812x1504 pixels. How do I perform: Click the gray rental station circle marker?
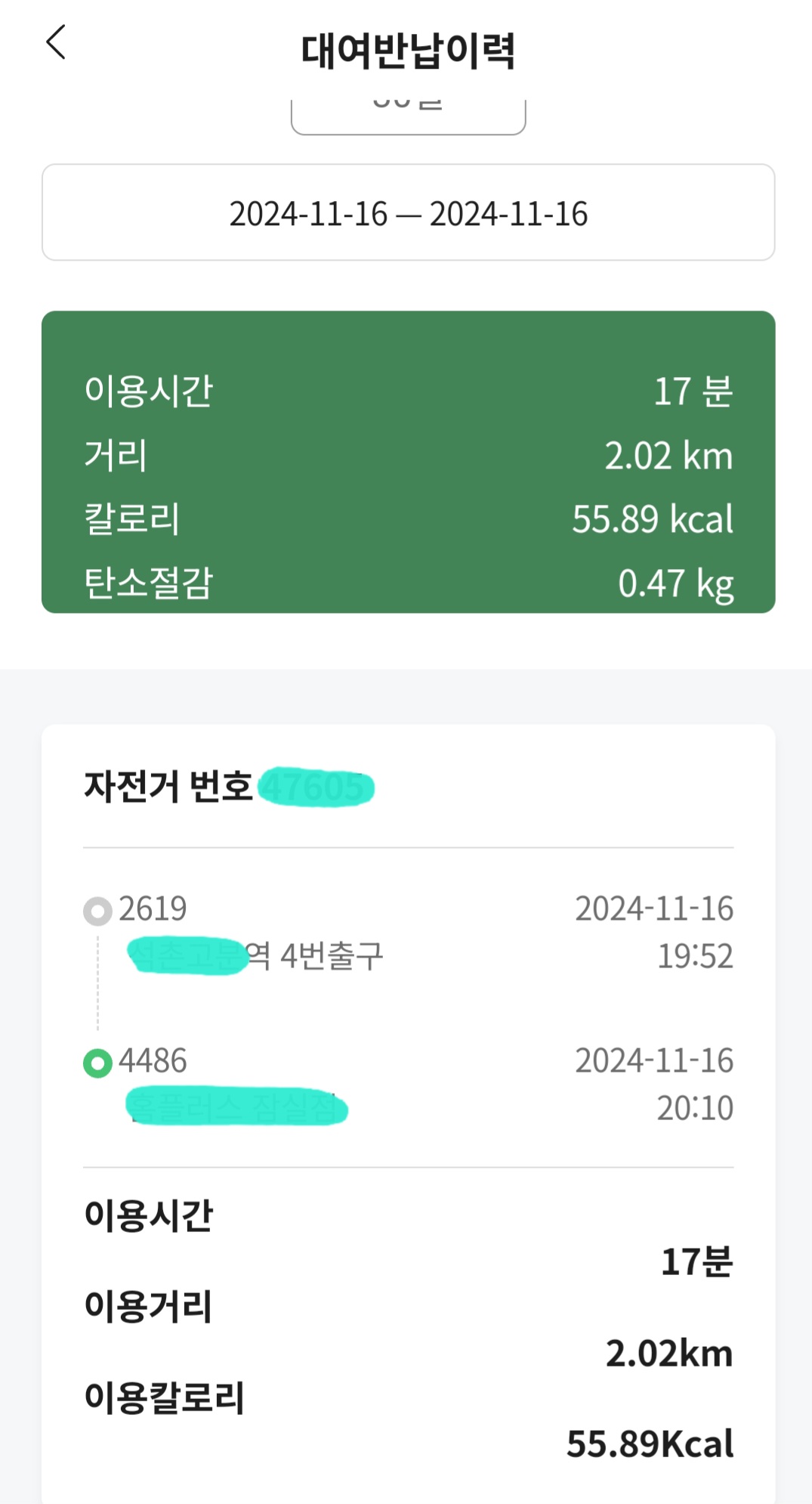tap(97, 911)
